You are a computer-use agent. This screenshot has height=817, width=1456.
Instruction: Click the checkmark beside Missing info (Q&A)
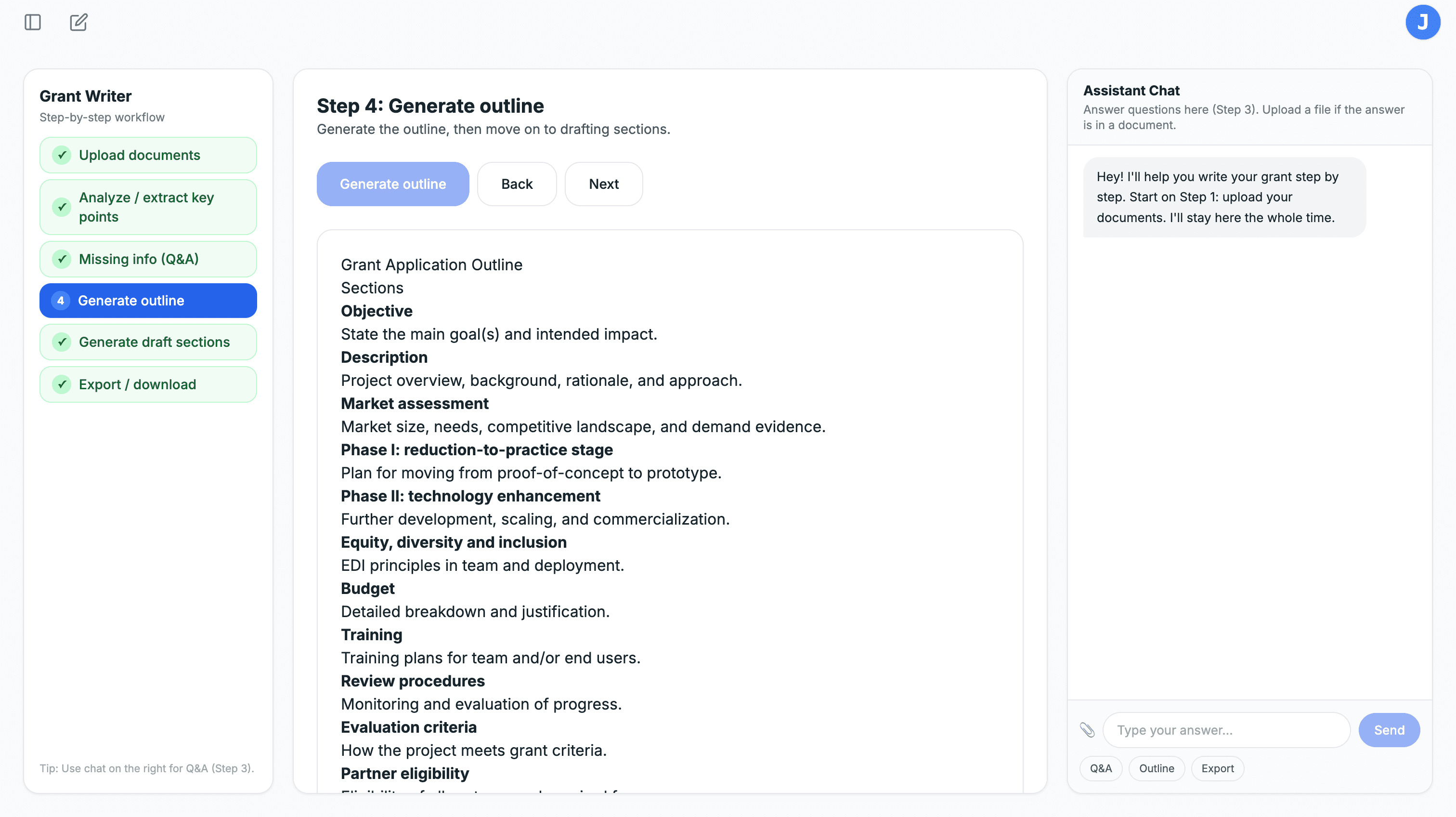[62, 259]
